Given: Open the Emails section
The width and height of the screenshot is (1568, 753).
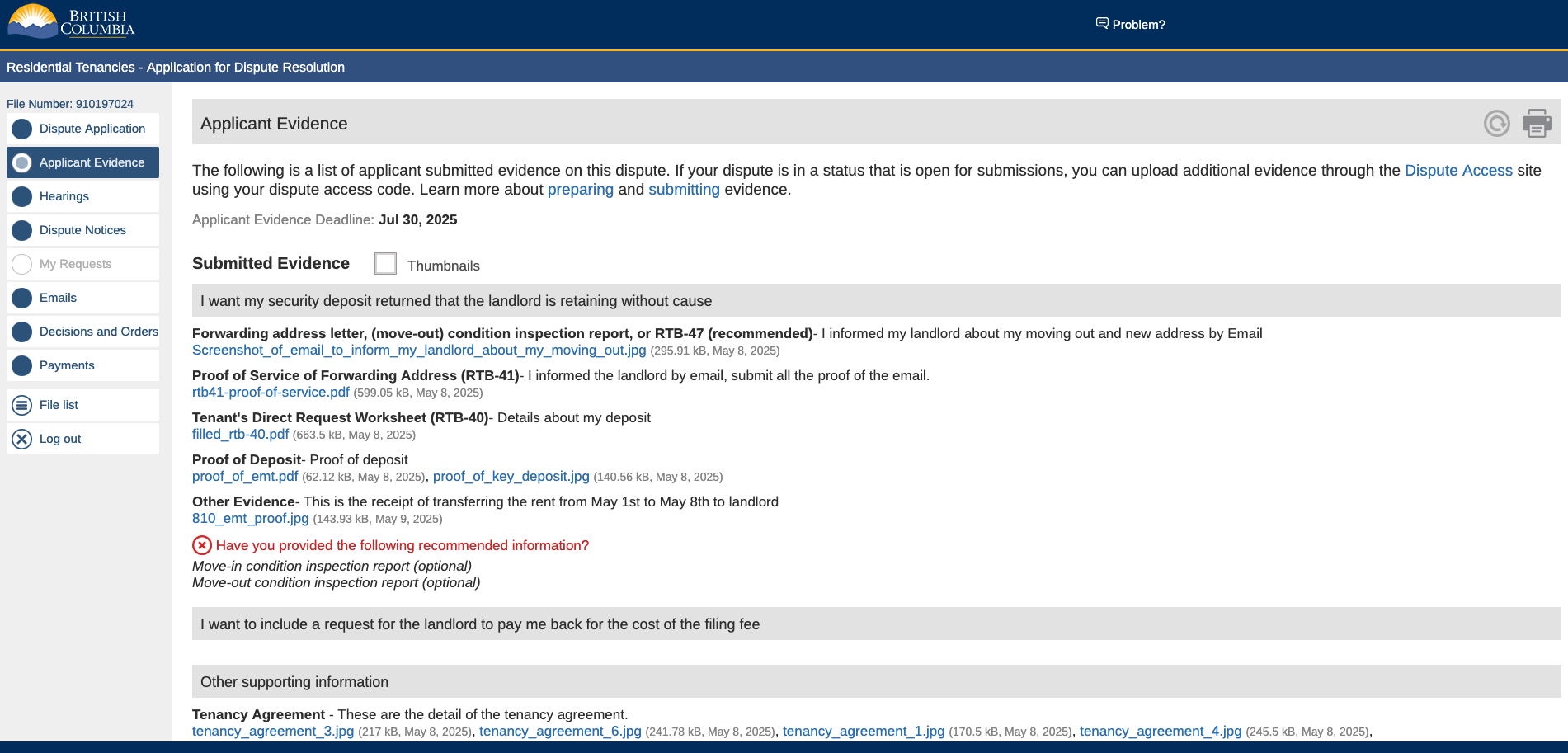Looking at the screenshot, I should click(x=58, y=298).
